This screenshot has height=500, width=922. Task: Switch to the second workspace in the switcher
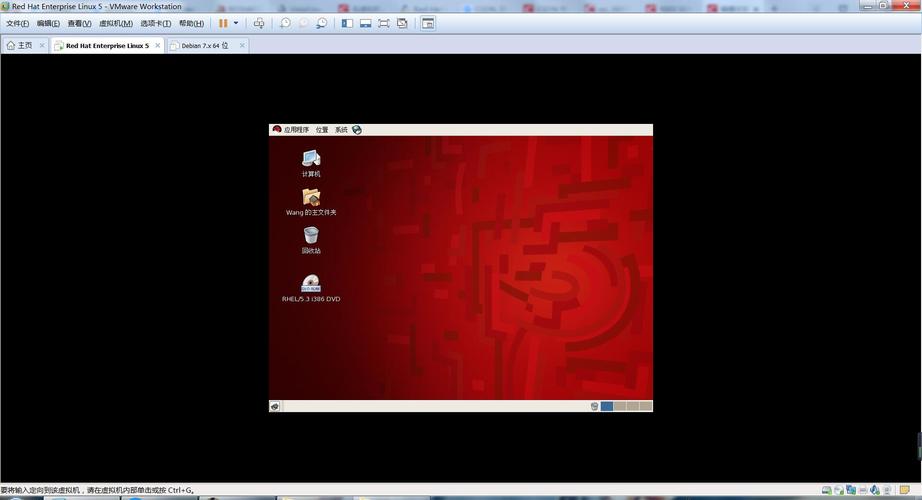click(620, 406)
